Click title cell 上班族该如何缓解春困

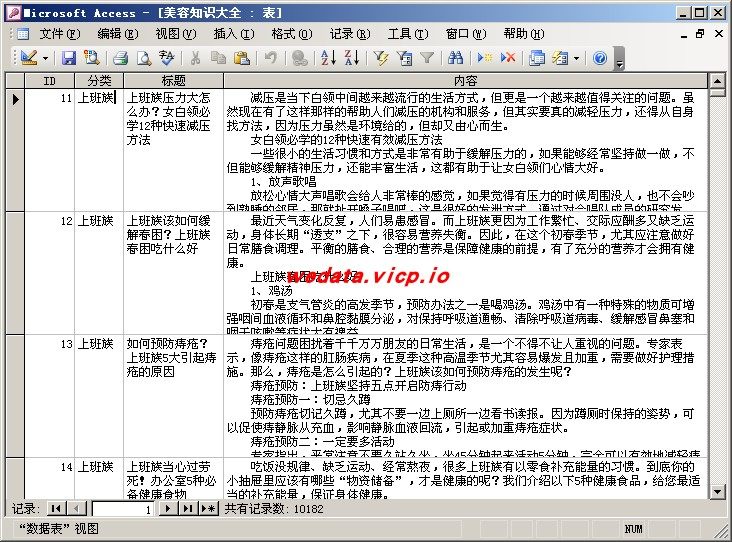point(173,273)
